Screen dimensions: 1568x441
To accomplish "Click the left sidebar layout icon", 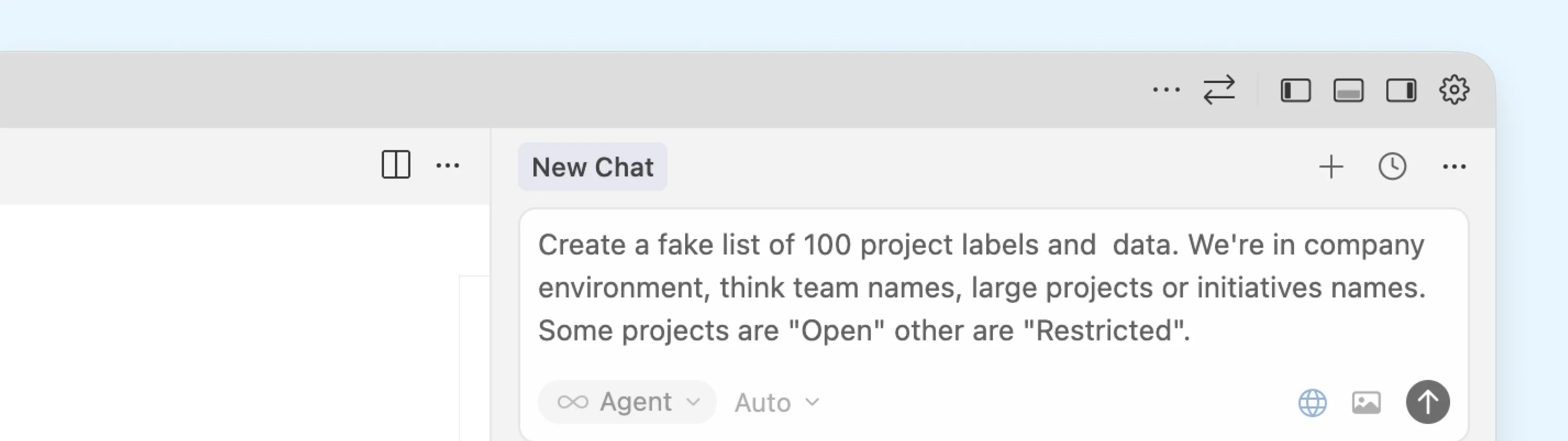I will pos(1295,90).
